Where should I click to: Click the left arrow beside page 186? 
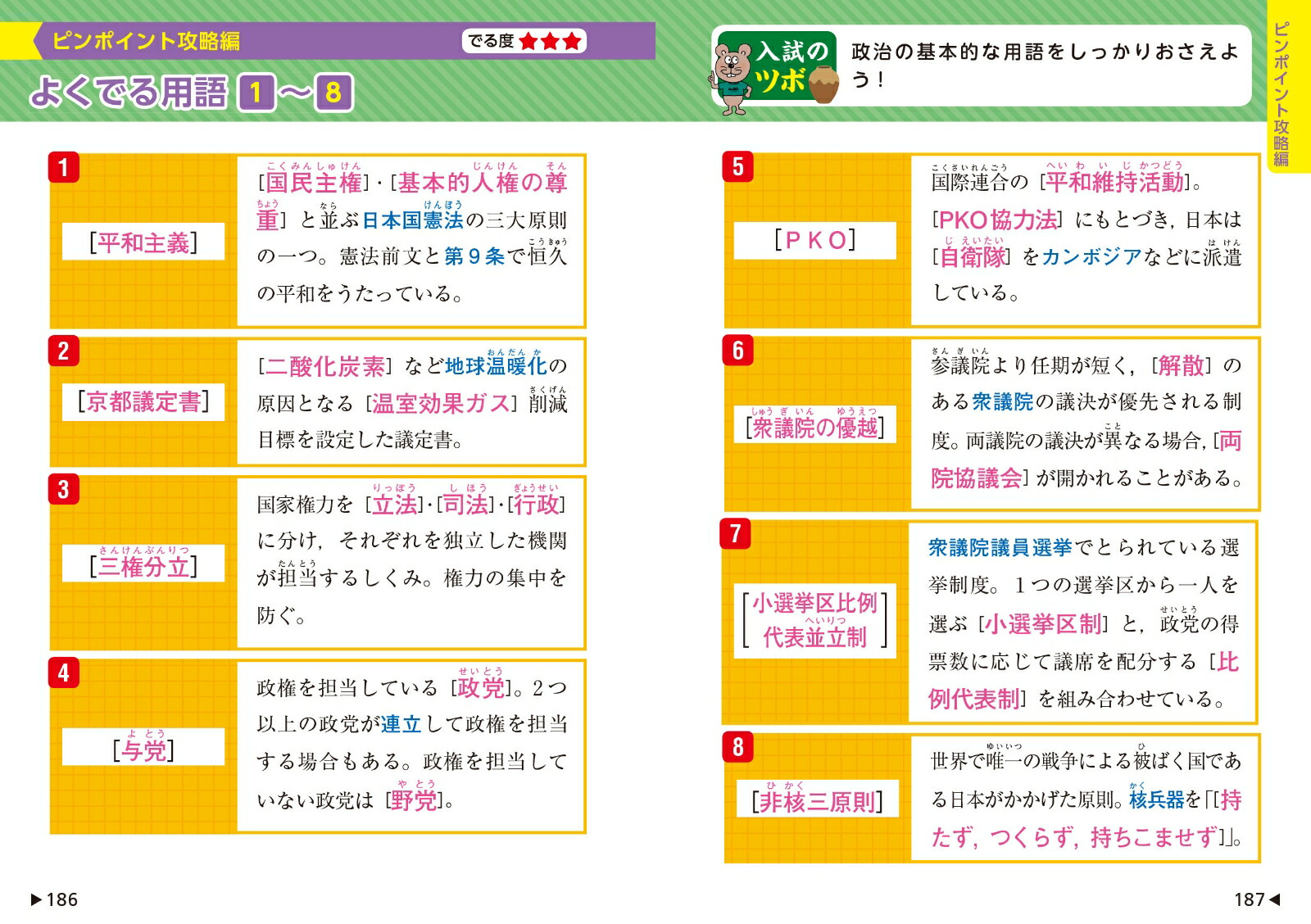(x=36, y=899)
